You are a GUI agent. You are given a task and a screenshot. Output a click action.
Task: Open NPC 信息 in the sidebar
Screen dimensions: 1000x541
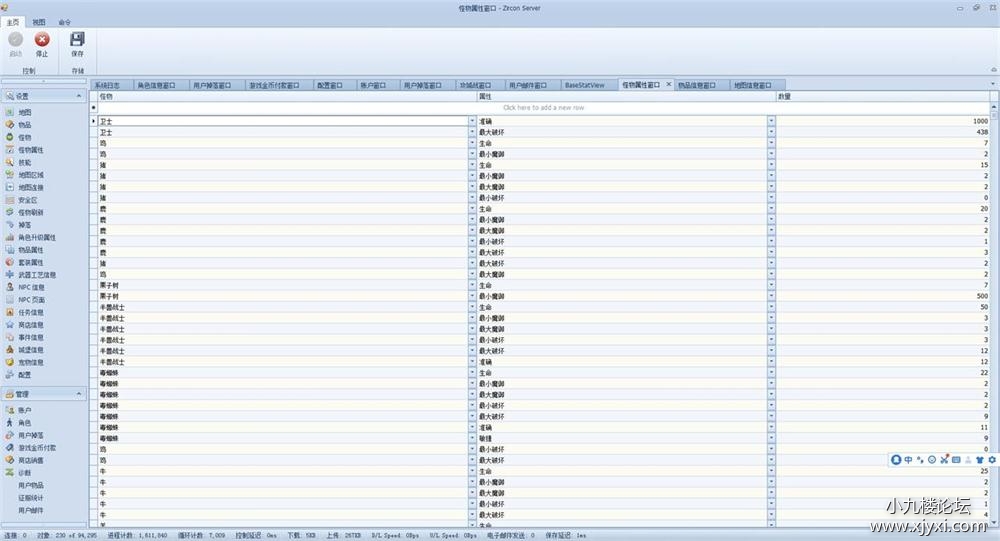point(30,287)
